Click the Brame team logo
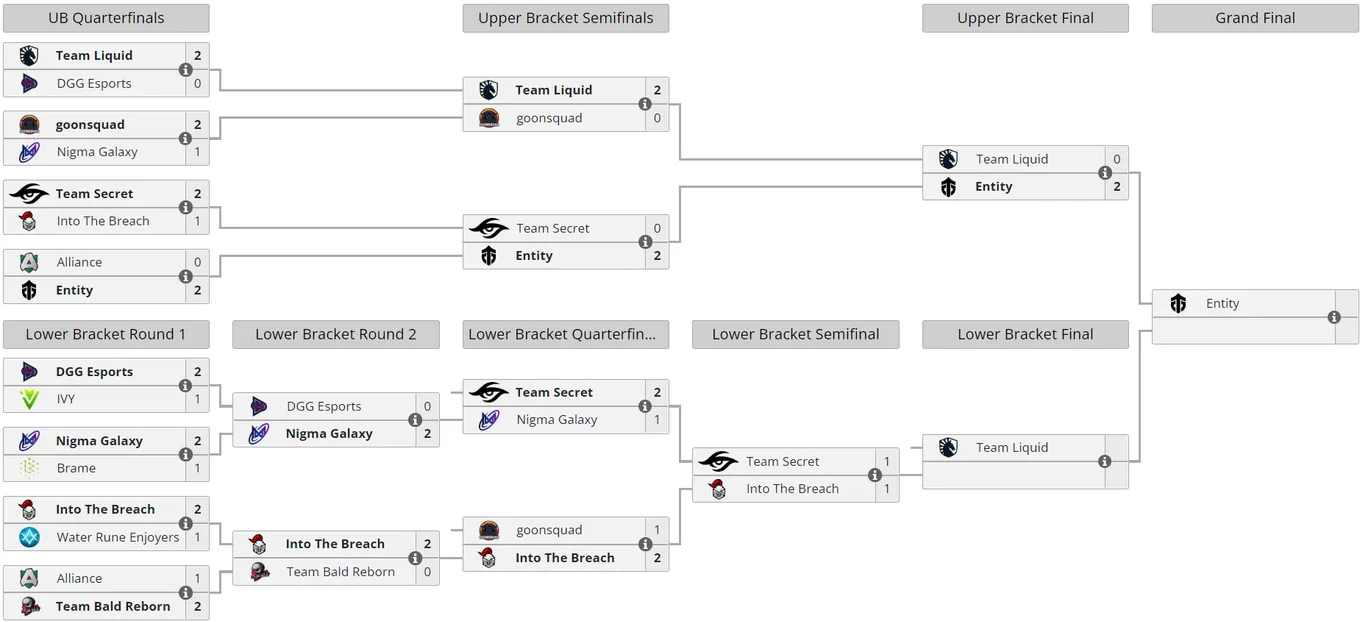The image size is (1360, 622). (x=29, y=468)
